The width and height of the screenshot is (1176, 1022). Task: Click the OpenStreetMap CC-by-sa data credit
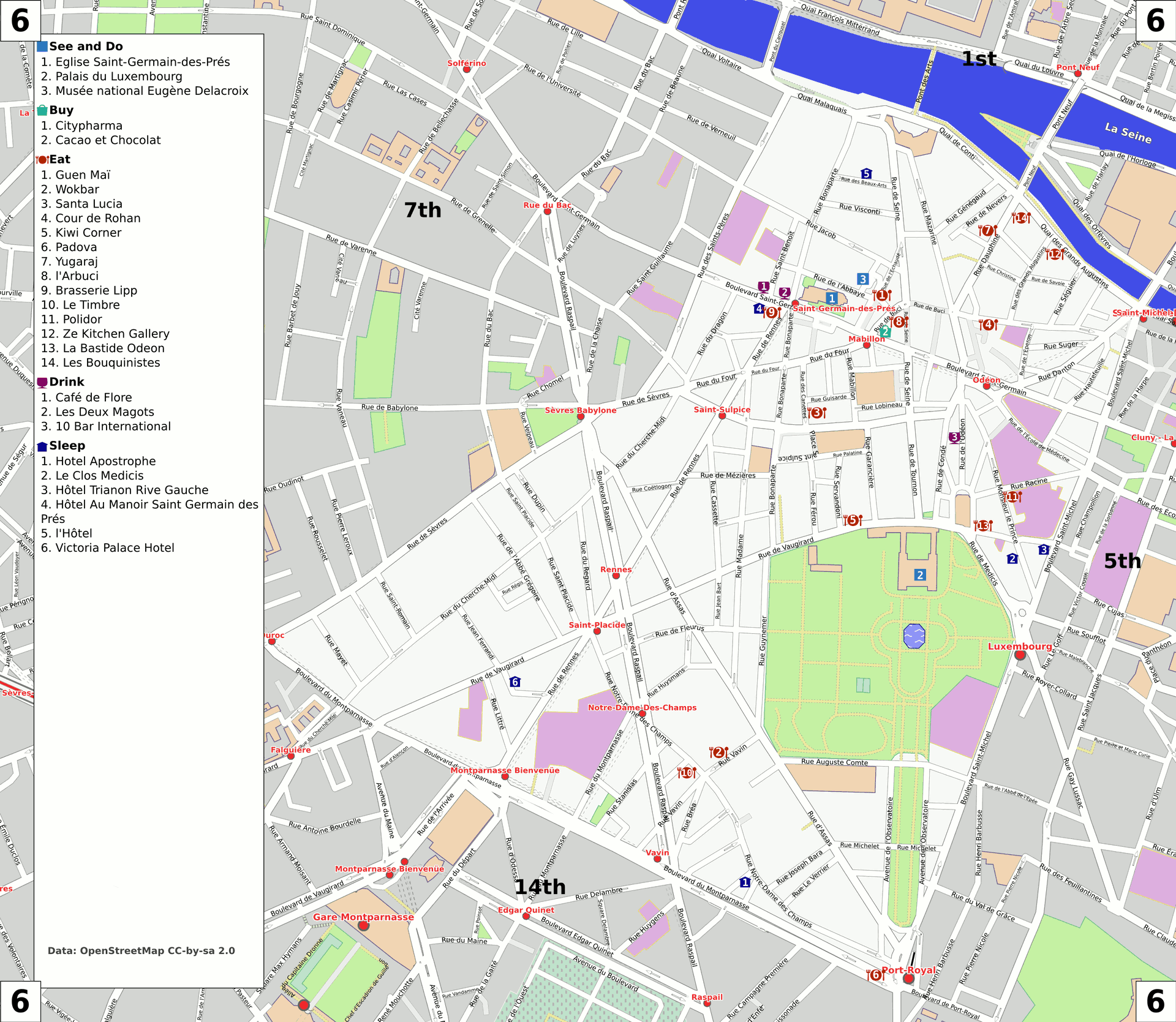tap(141, 950)
